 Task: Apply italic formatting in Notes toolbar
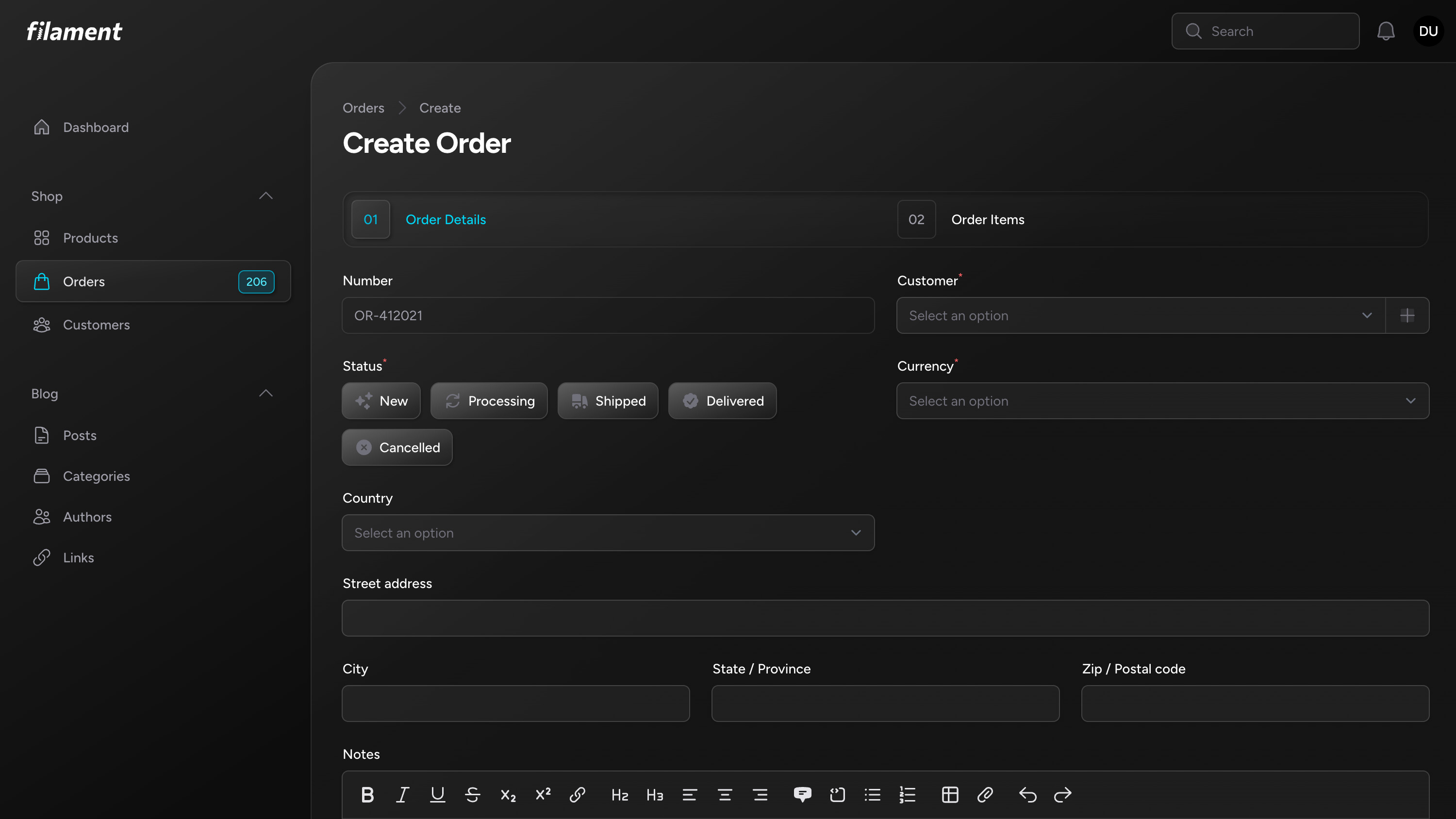point(402,794)
